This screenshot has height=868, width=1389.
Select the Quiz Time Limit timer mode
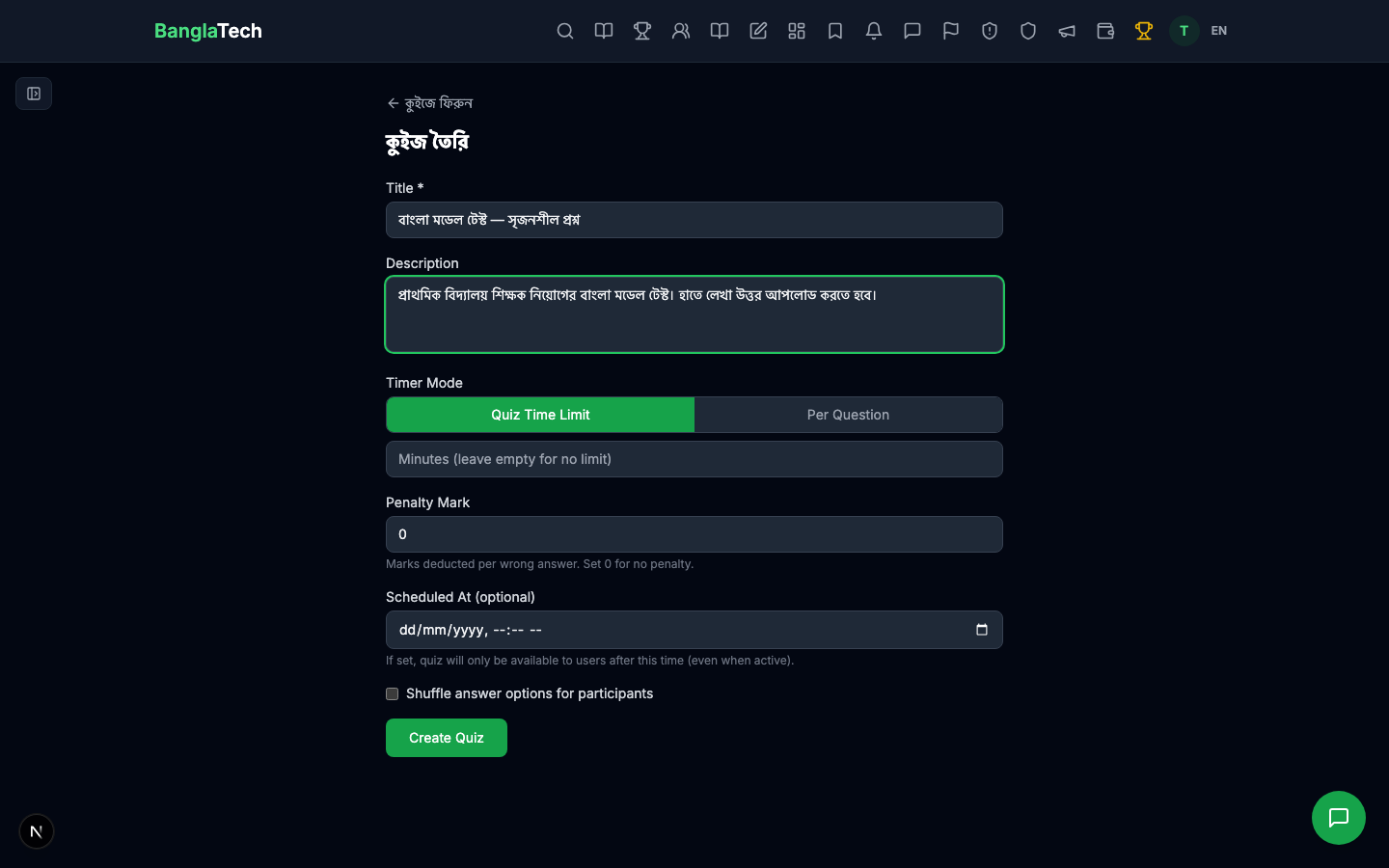click(x=540, y=415)
